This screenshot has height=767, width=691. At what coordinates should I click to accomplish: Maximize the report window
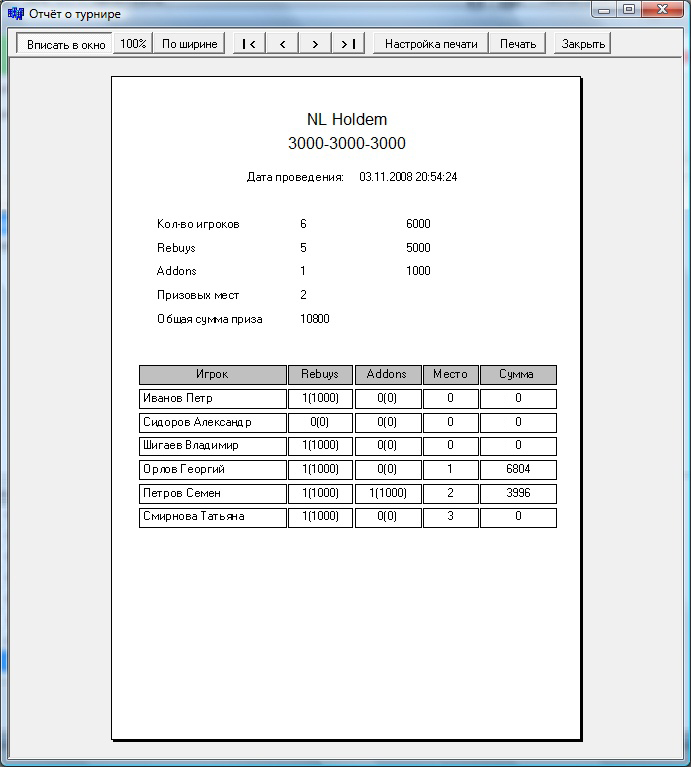click(629, 9)
